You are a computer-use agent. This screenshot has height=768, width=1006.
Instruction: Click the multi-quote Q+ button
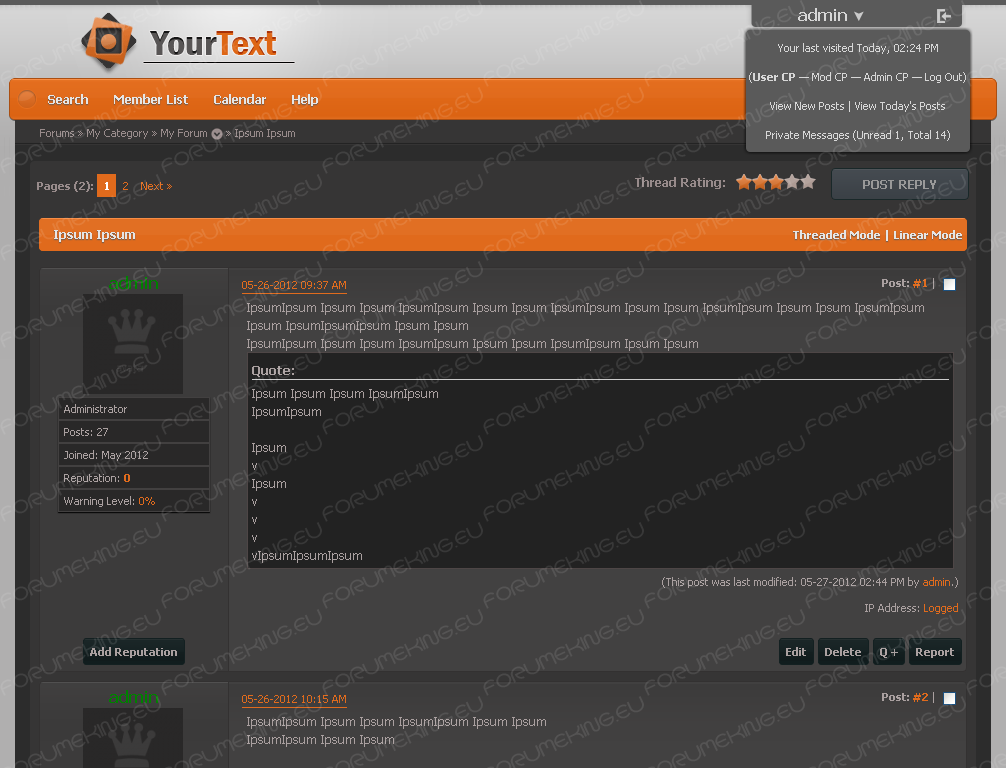pyautogui.click(x=888, y=652)
